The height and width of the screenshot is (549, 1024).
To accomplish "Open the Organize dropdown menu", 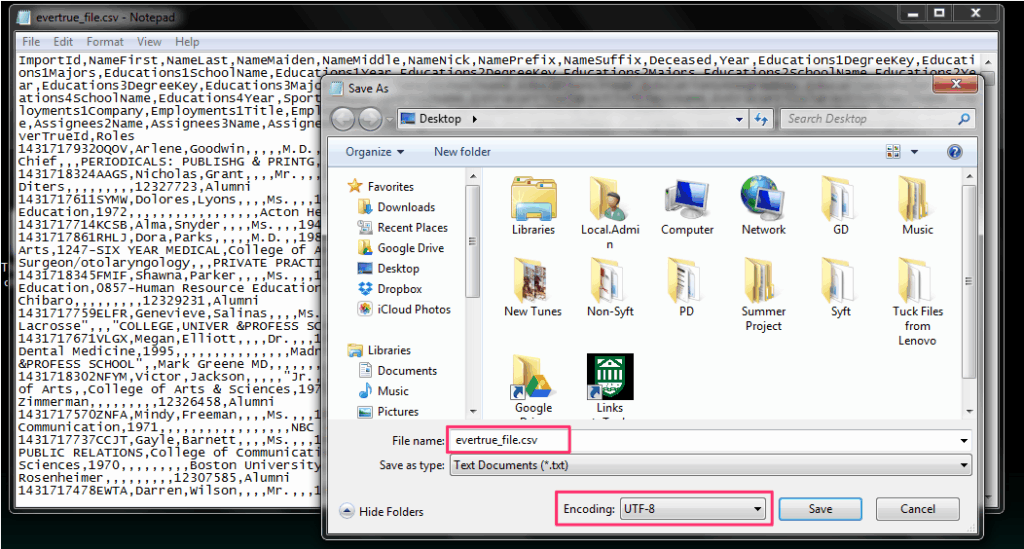I will point(374,152).
